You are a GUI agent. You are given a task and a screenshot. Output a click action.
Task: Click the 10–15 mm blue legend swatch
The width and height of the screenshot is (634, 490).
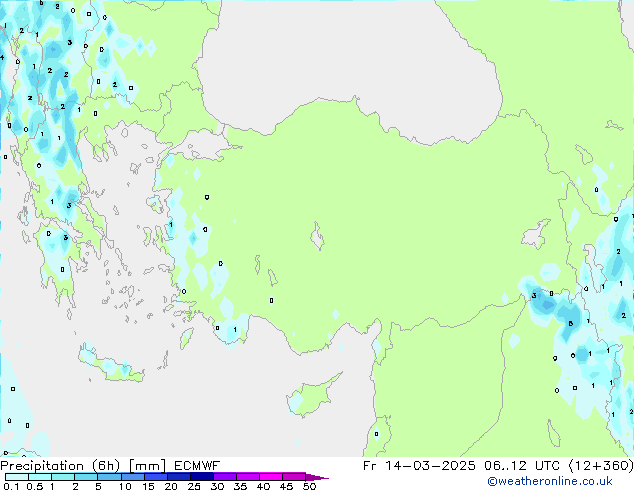132,477
